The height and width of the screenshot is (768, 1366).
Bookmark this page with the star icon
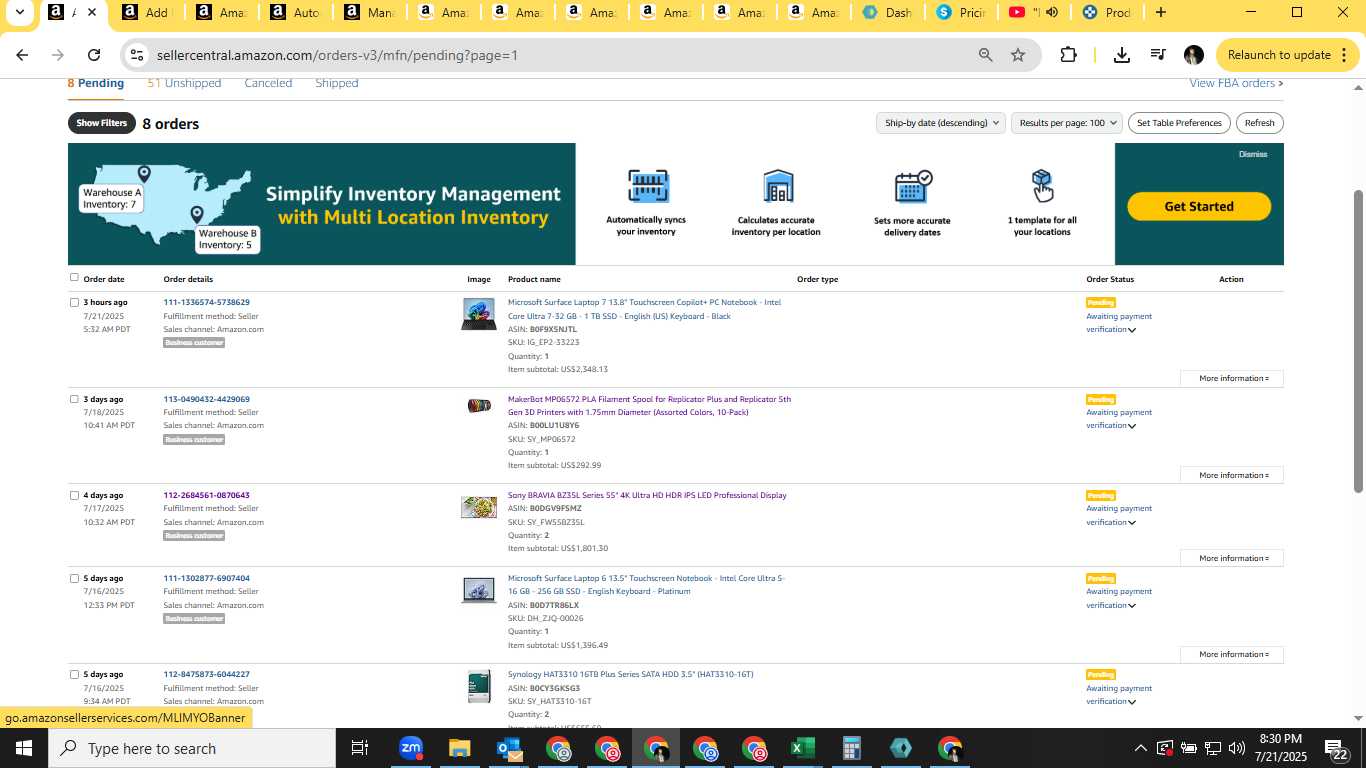(1018, 55)
